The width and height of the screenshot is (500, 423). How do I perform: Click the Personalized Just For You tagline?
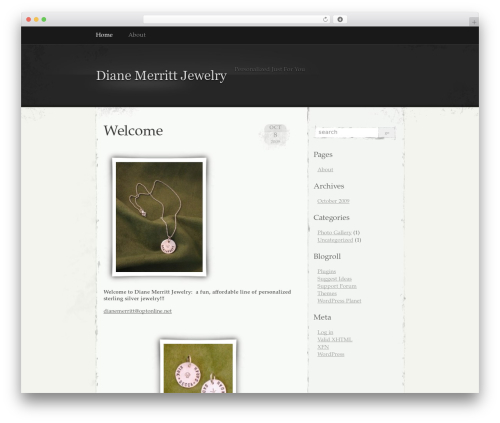coord(270,69)
